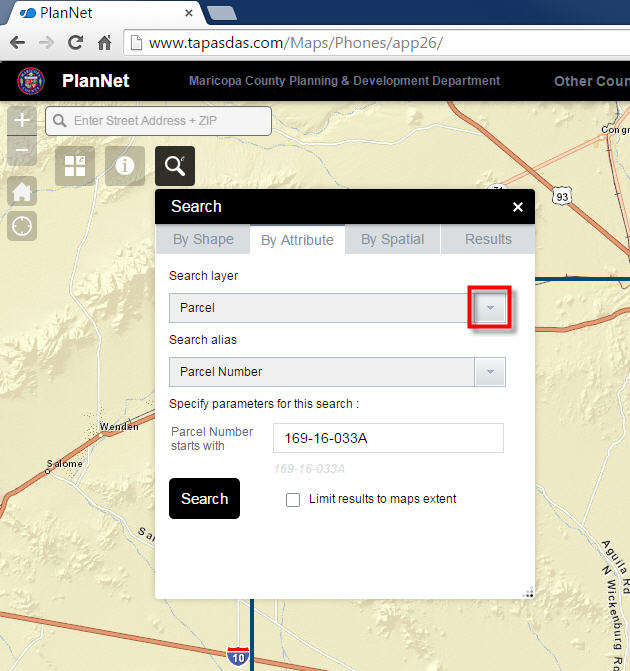The height and width of the screenshot is (671, 630).
Task: Open Maricopa County Planning & Development link
Action: [345, 80]
